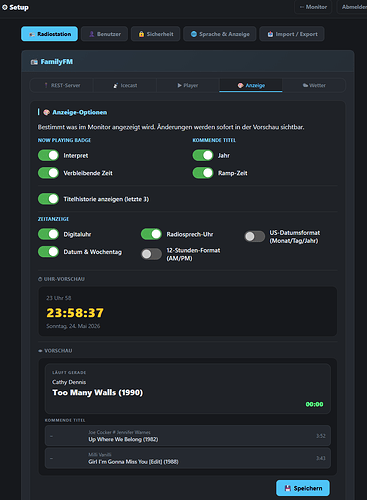
Task: Disable the Radiosprech-Uhr switch
Action: tap(151, 234)
